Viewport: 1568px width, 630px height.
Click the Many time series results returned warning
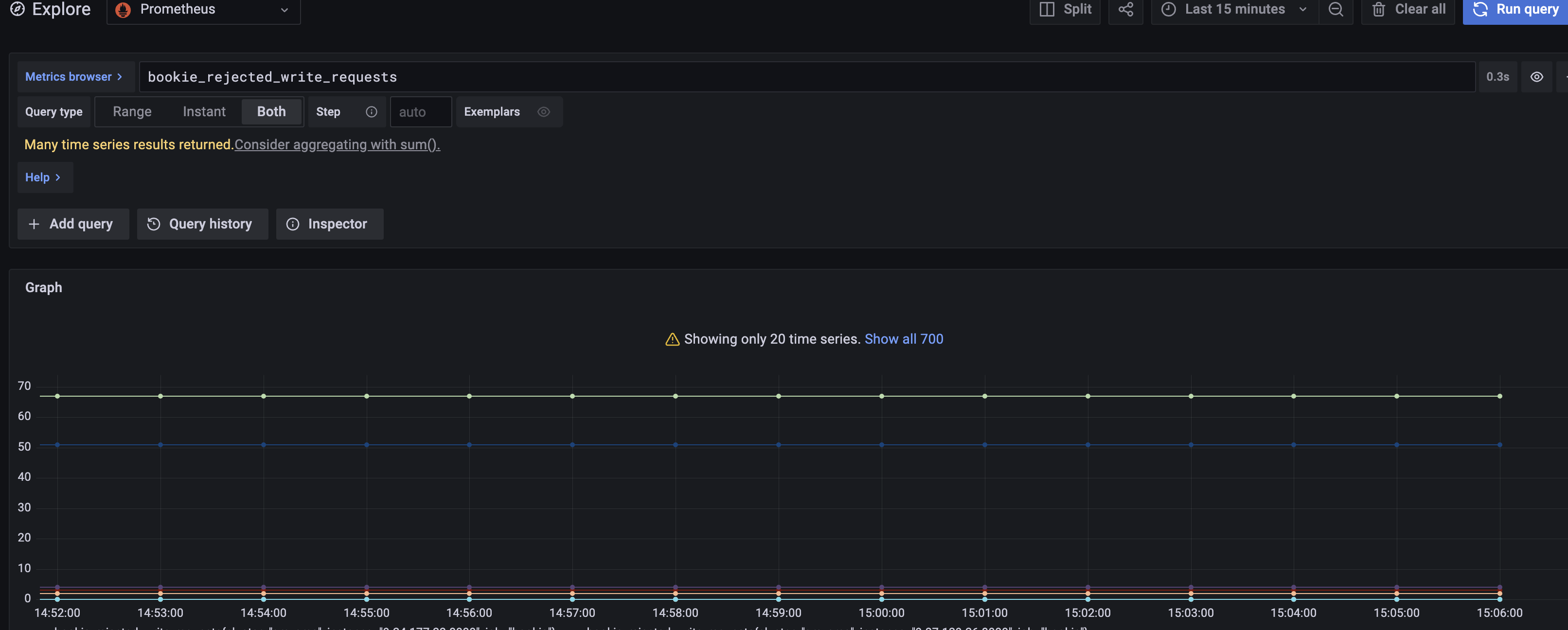(x=128, y=145)
